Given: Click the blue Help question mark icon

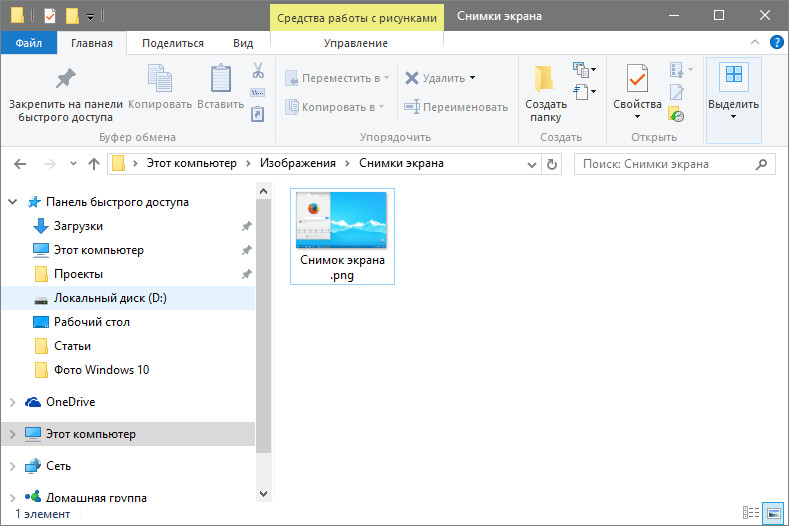Looking at the screenshot, I should [x=776, y=43].
